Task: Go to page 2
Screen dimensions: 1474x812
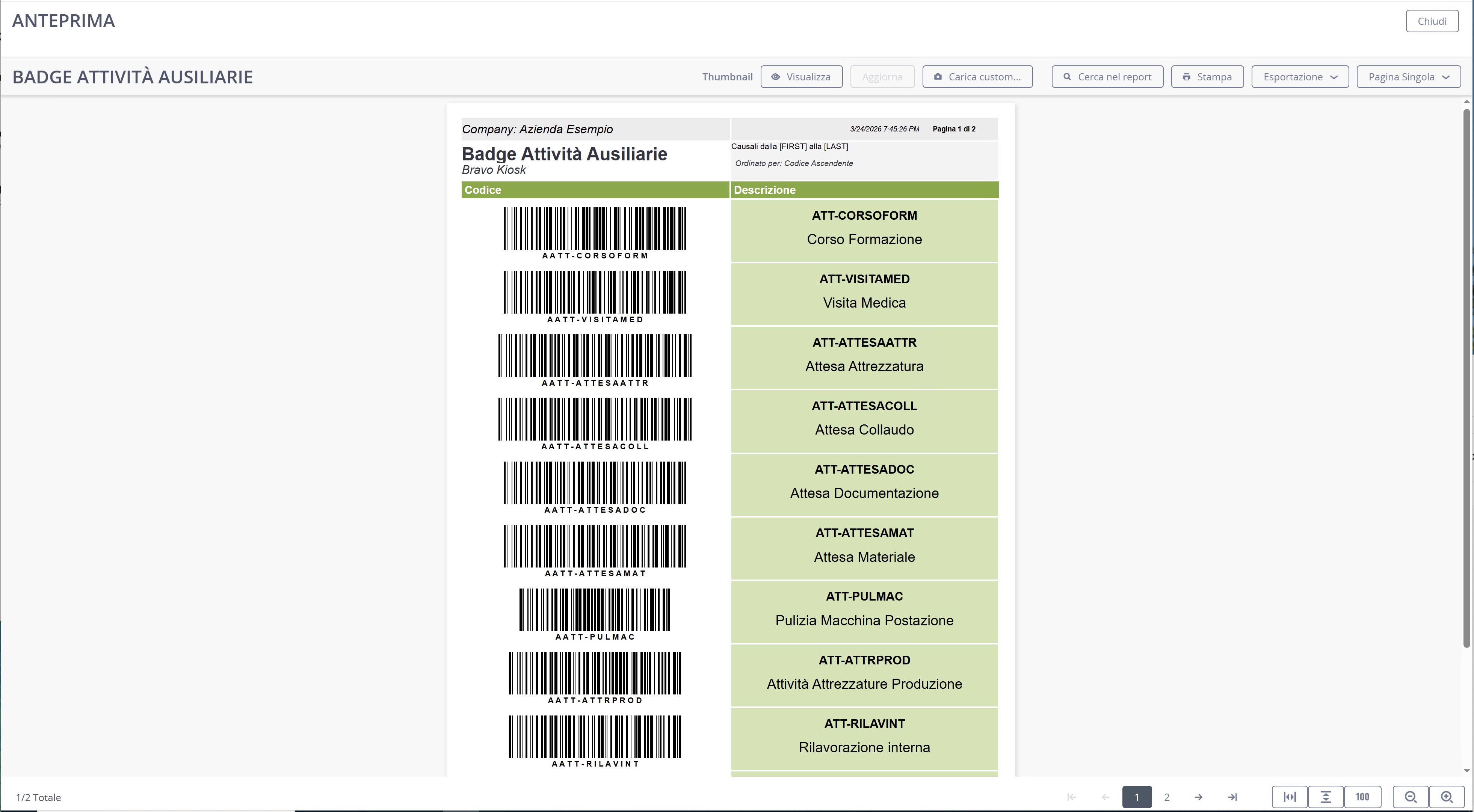Action: 1167,797
